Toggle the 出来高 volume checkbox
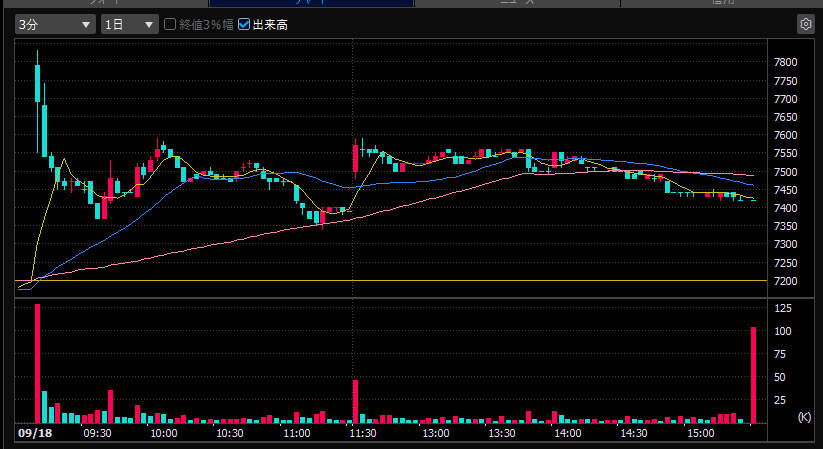The image size is (823, 449). pos(244,24)
